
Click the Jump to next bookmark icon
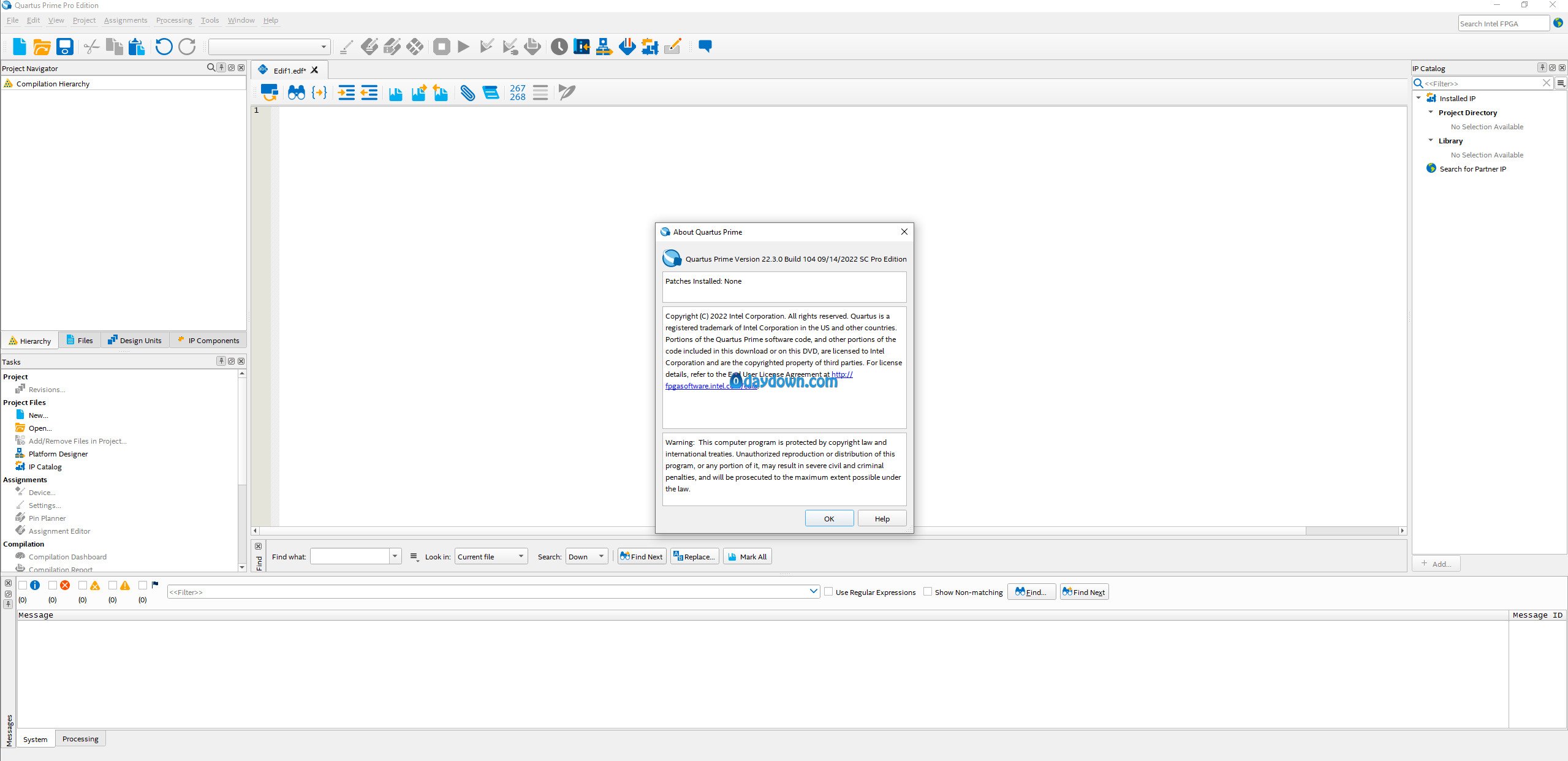tap(419, 93)
